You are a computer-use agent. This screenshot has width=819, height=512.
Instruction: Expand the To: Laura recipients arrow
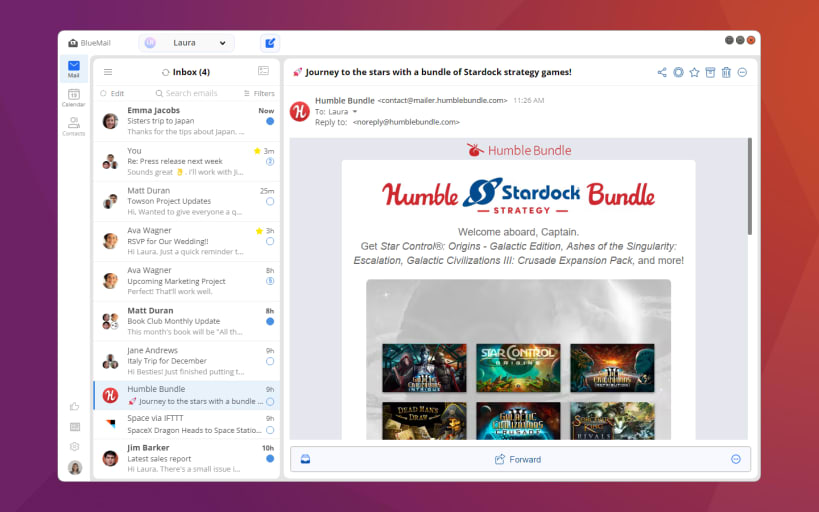pos(355,112)
